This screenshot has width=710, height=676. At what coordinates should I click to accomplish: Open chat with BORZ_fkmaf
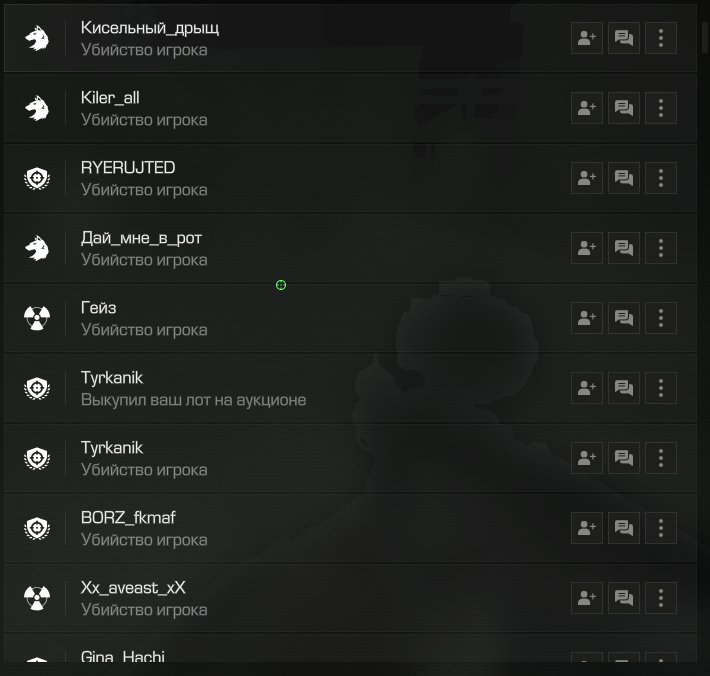624,528
